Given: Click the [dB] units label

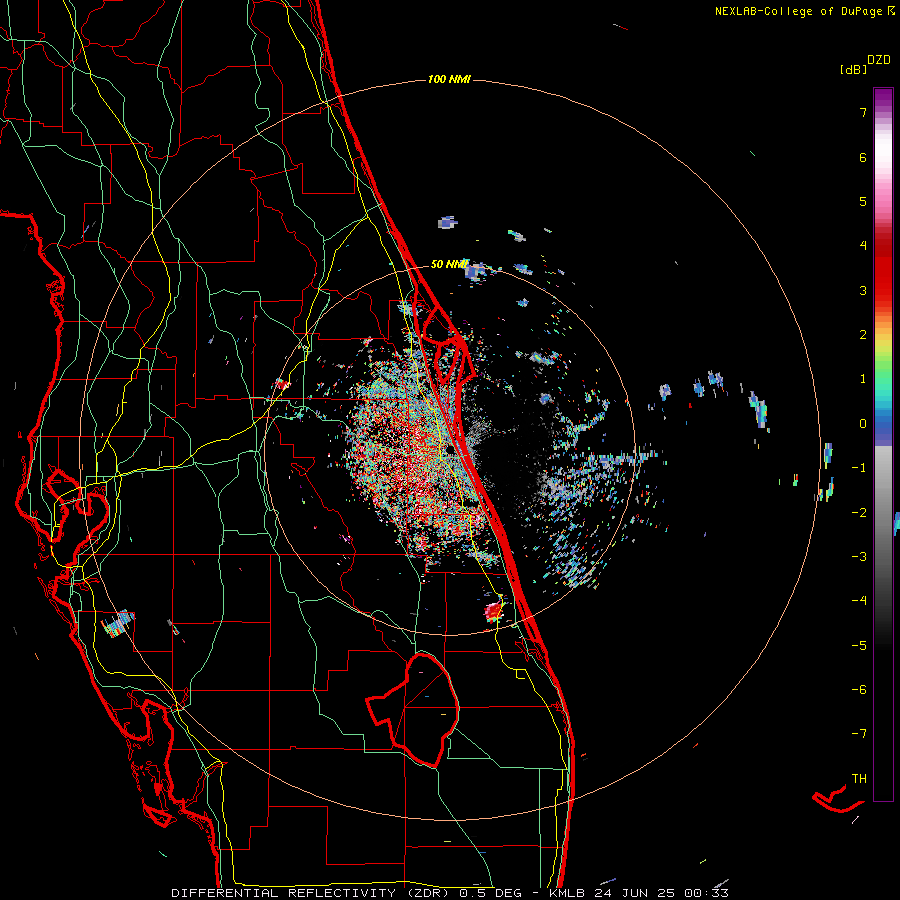Looking at the screenshot, I should [853, 69].
